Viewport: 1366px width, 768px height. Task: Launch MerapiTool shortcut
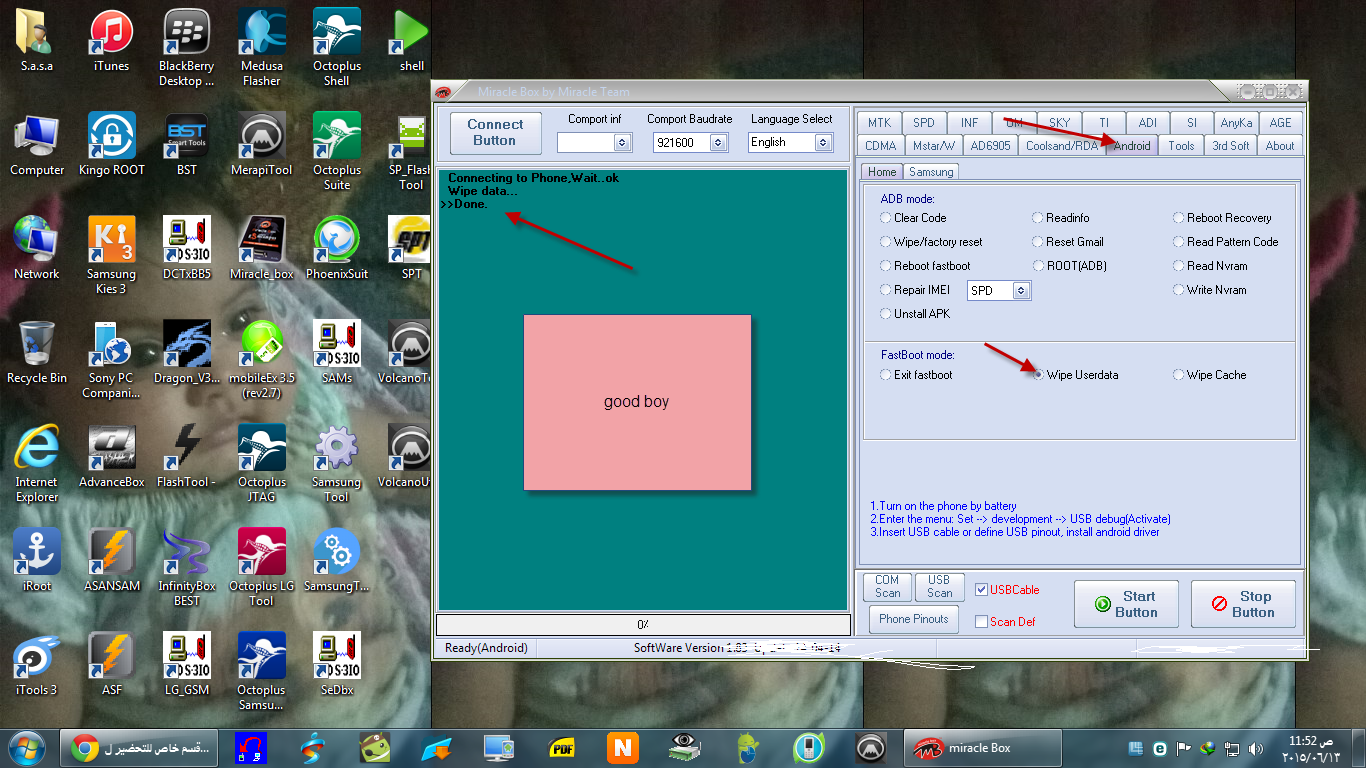coord(261,144)
